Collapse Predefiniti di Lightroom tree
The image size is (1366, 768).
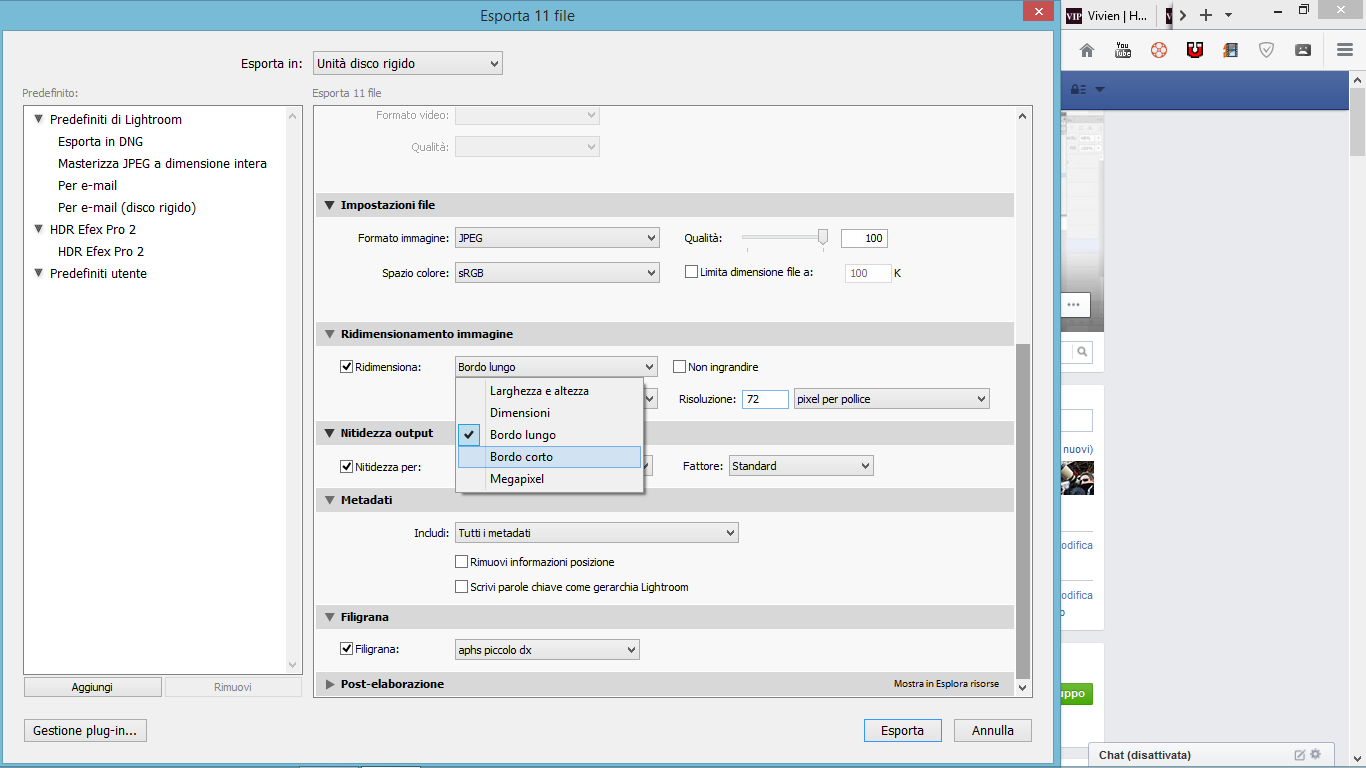click(39, 119)
